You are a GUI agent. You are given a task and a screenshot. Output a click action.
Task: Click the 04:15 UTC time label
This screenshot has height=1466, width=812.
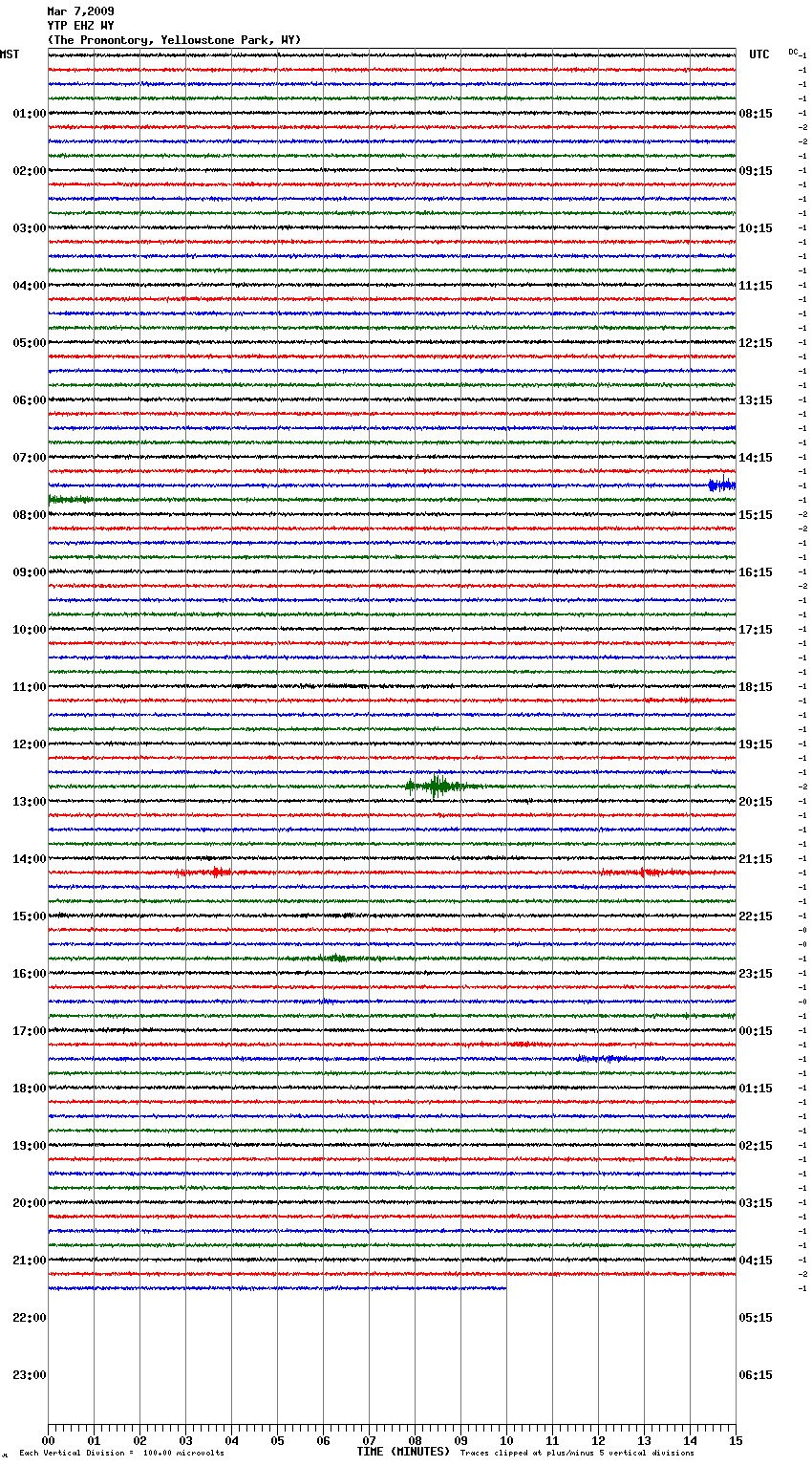pyautogui.click(x=756, y=1261)
